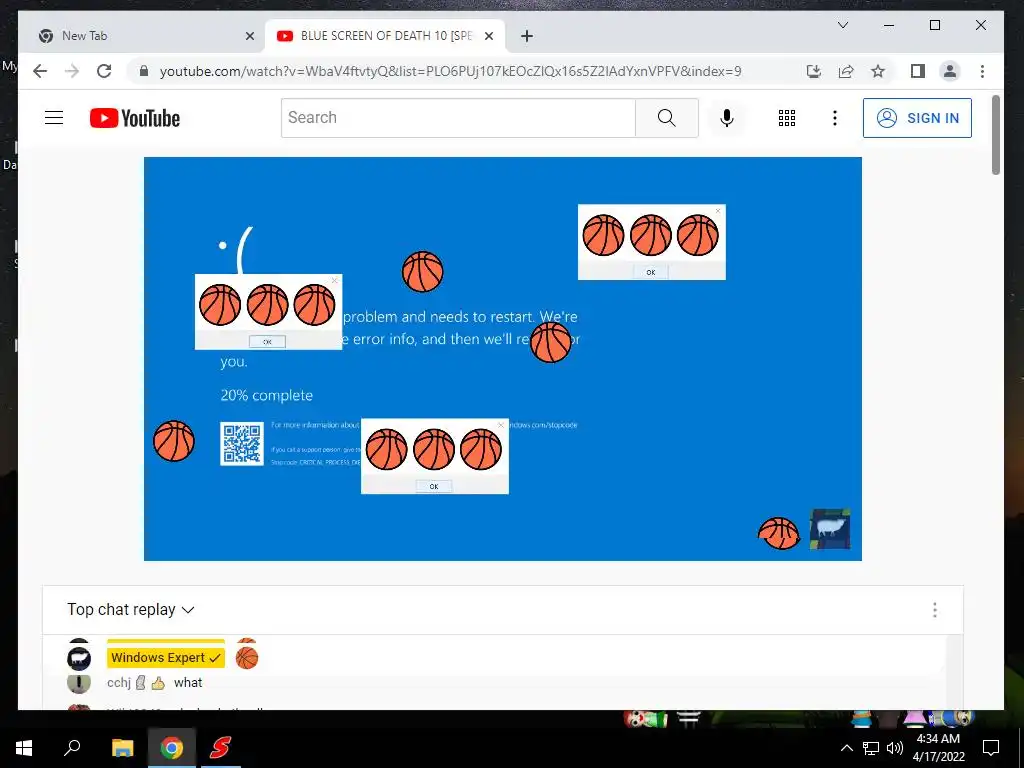This screenshot has height=768, width=1024.
Task: Reload the YouTube page
Action: (104, 71)
